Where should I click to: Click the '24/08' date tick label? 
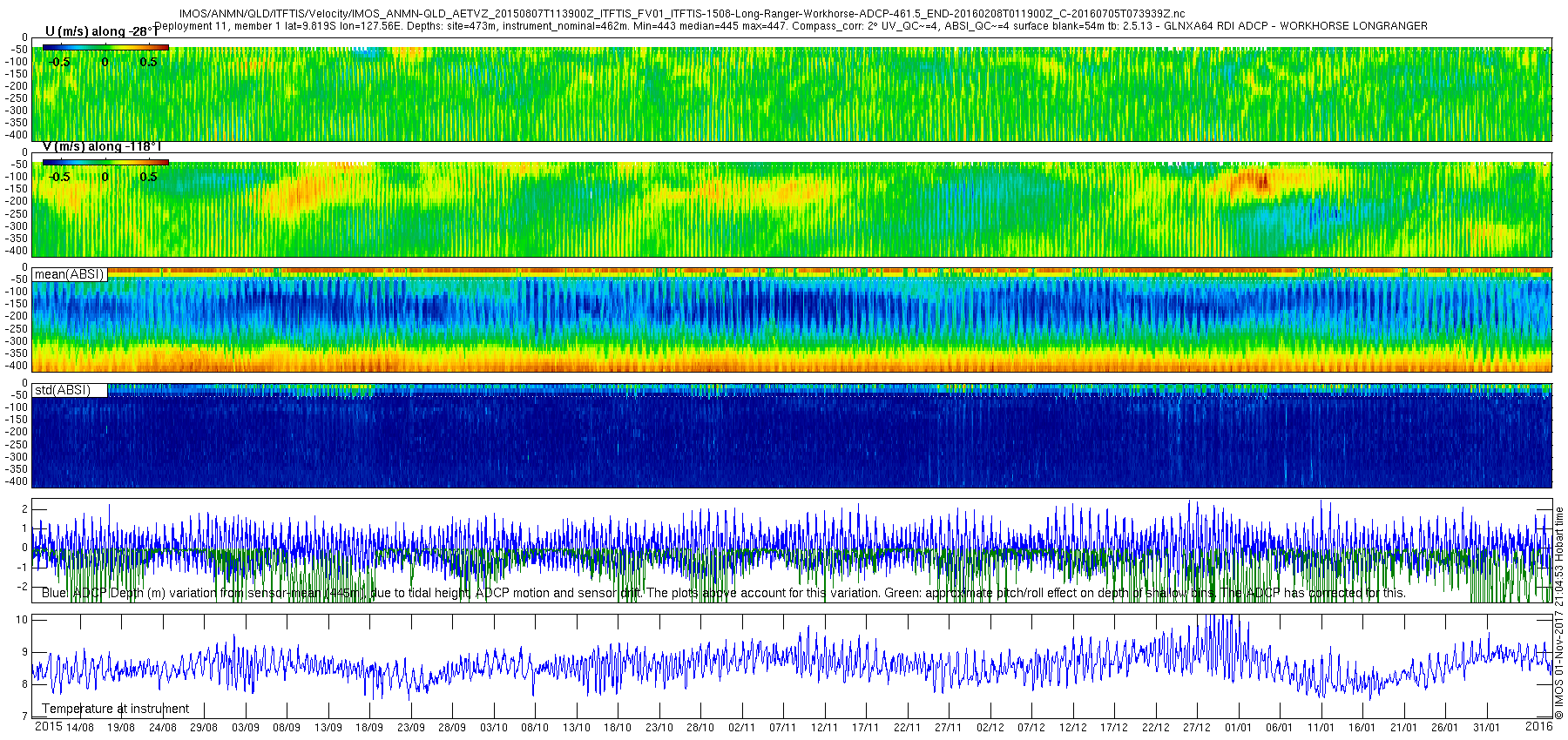coord(163,728)
